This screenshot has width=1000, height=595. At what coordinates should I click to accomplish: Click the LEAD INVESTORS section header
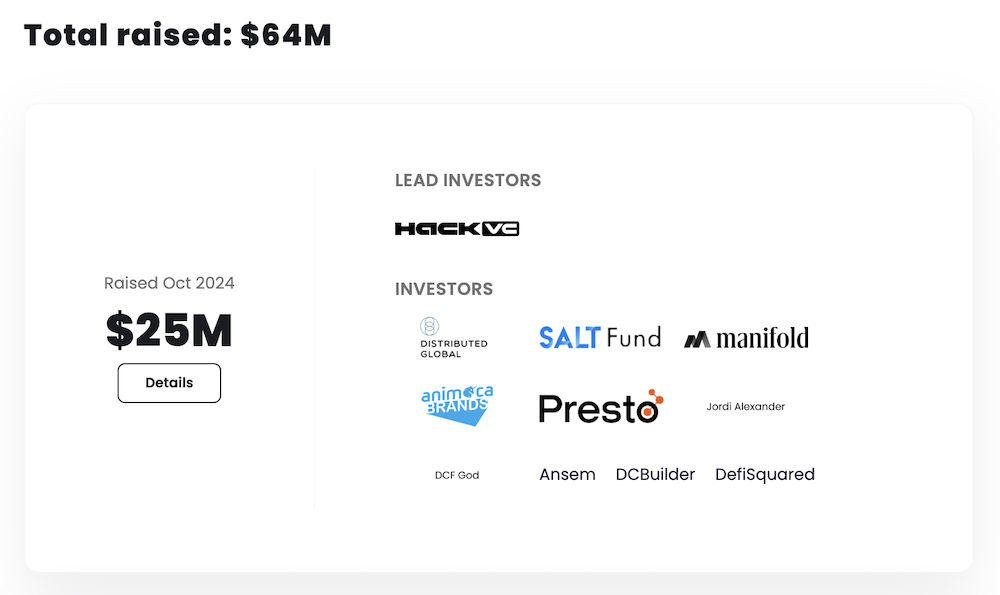tap(467, 180)
